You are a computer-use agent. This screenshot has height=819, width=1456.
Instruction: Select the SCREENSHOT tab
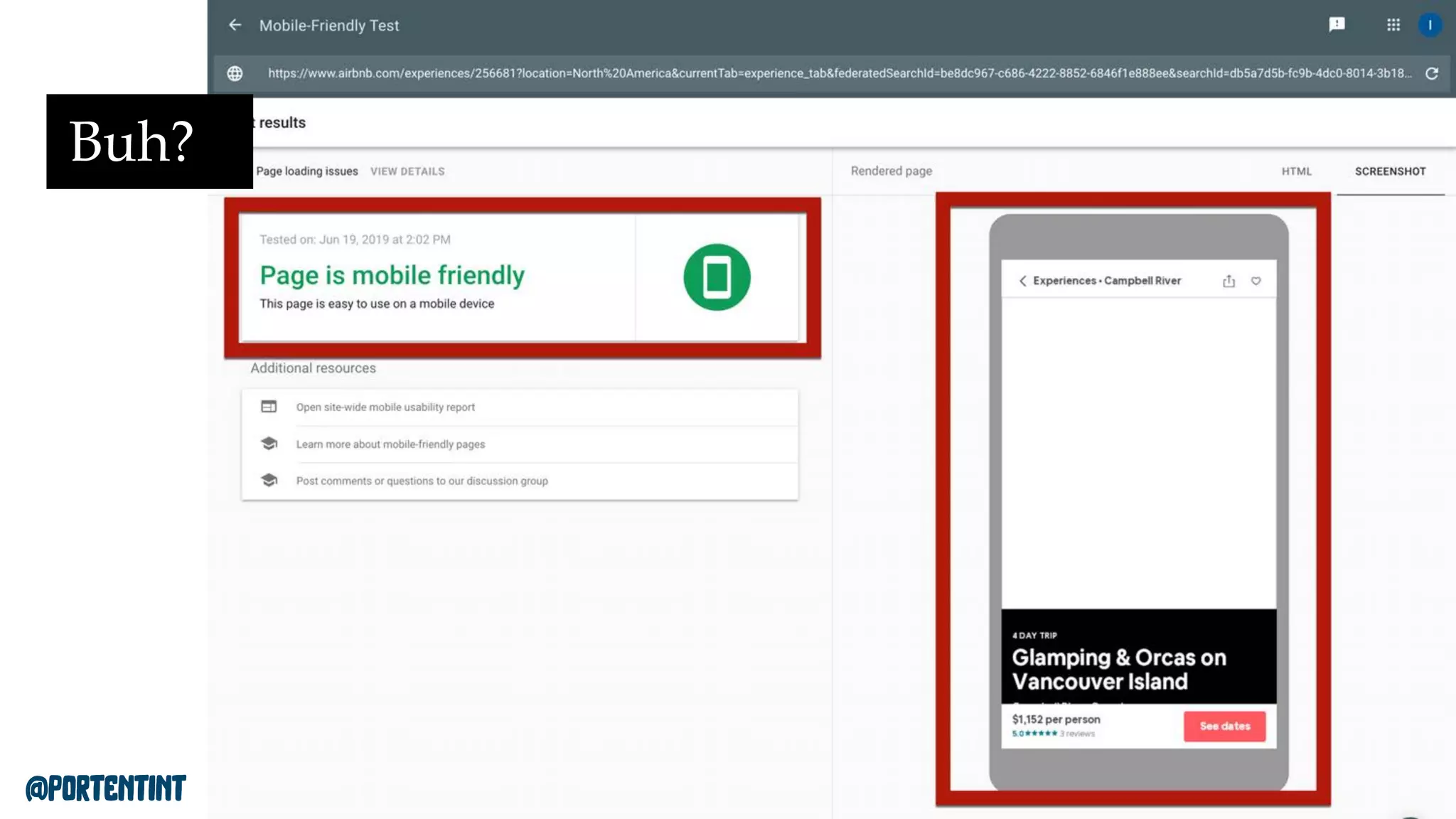pos(1390,171)
